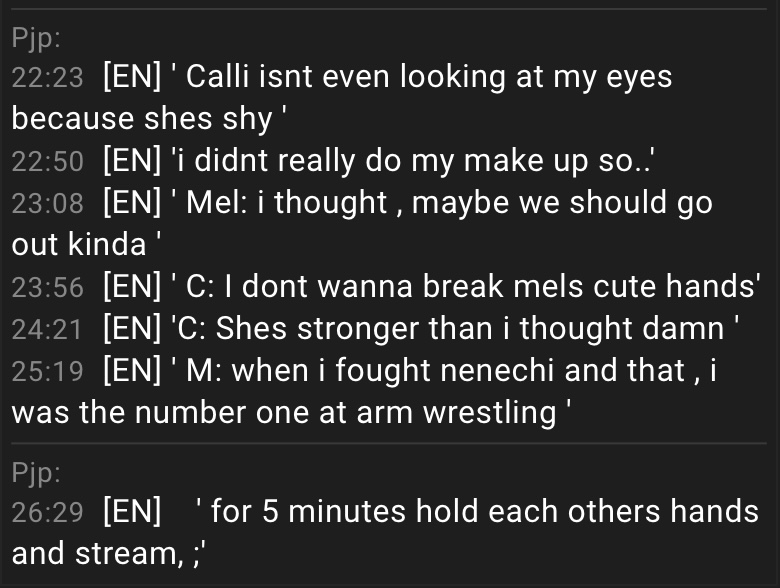This screenshot has height=588, width=780.
Task: Select the second Pjp author name
Action: coord(36,472)
